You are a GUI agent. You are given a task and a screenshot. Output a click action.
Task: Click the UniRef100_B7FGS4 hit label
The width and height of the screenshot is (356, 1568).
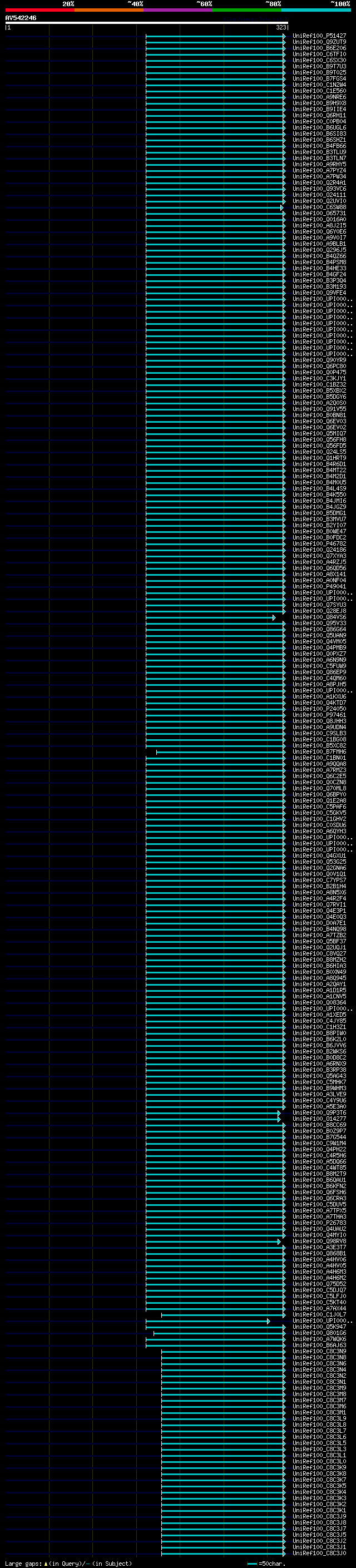click(319, 79)
